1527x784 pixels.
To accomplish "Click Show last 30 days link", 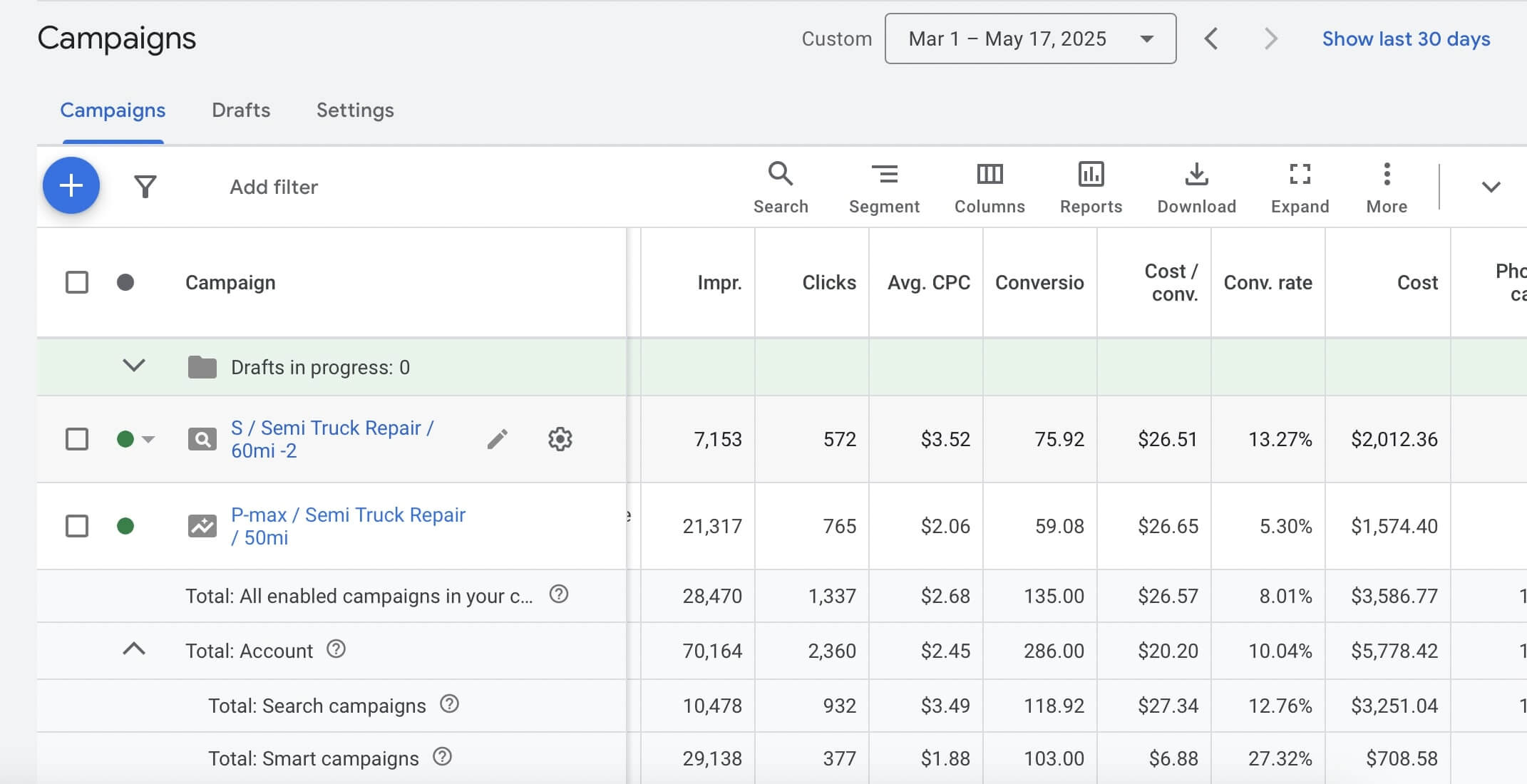I will tap(1406, 38).
